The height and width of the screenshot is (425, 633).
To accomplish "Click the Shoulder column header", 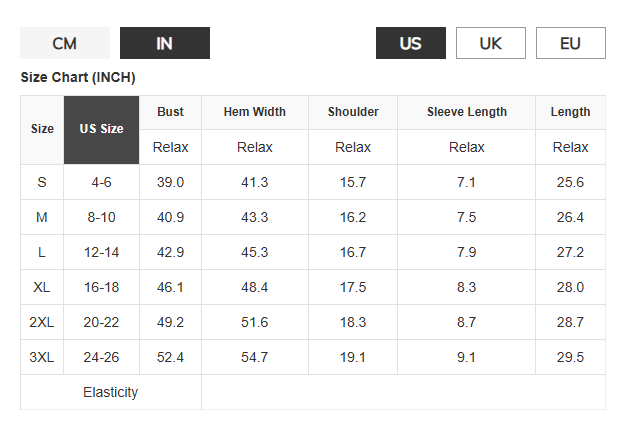I will click(x=353, y=112).
